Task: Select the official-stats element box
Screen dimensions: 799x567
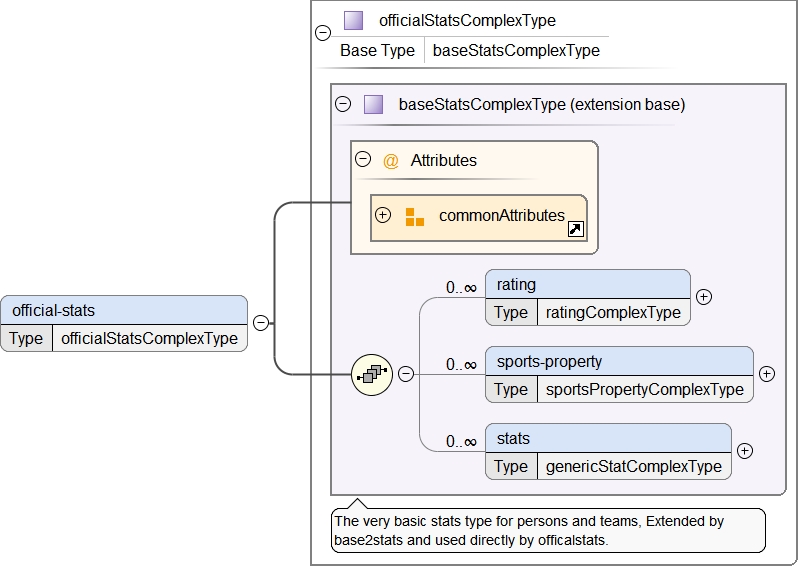Action: (x=124, y=310)
